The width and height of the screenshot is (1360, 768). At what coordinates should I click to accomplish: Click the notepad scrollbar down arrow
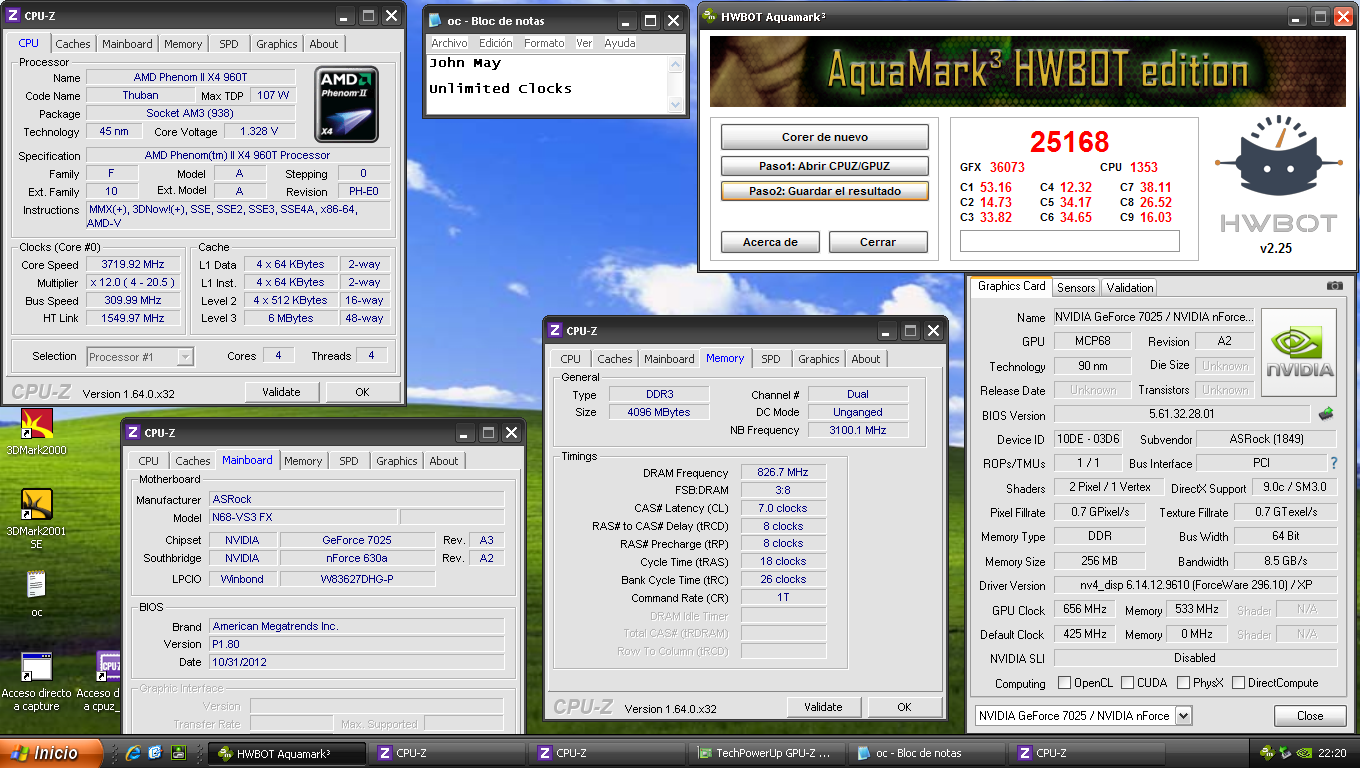coord(675,104)
